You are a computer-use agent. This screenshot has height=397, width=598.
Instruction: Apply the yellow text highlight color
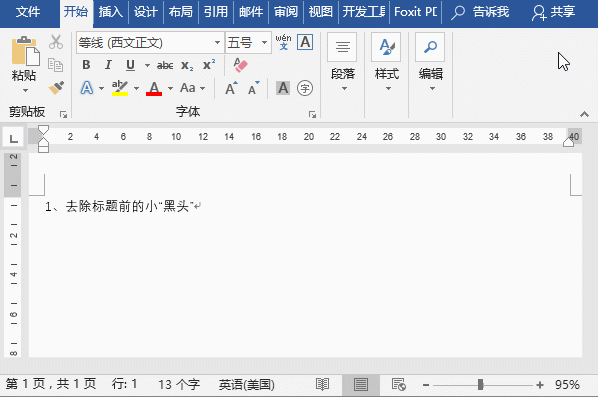[x=120, y=88]
